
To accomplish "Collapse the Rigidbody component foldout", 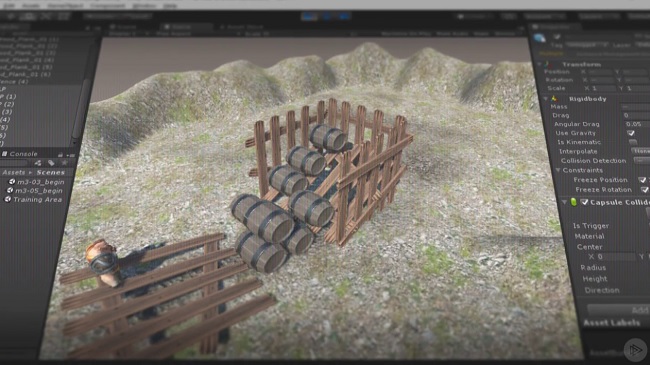I will click(545, 99).
